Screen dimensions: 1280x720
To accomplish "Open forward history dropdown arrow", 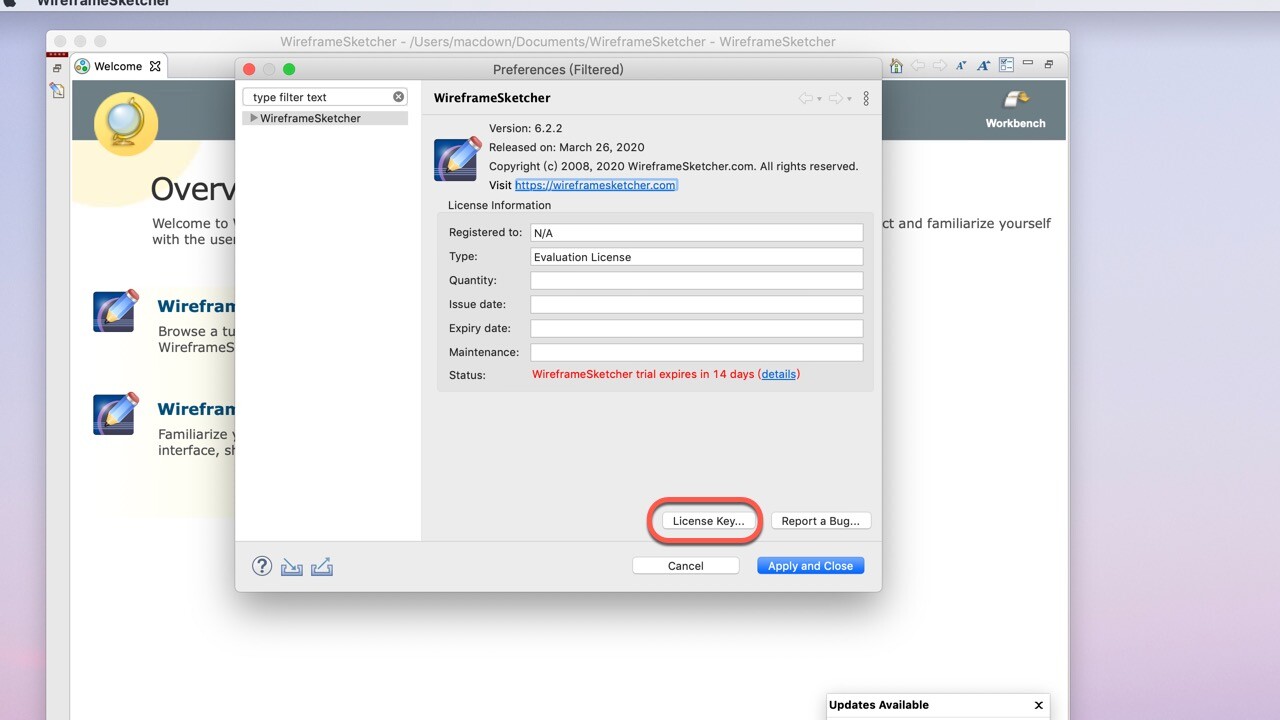I will [x=849, y=99].
